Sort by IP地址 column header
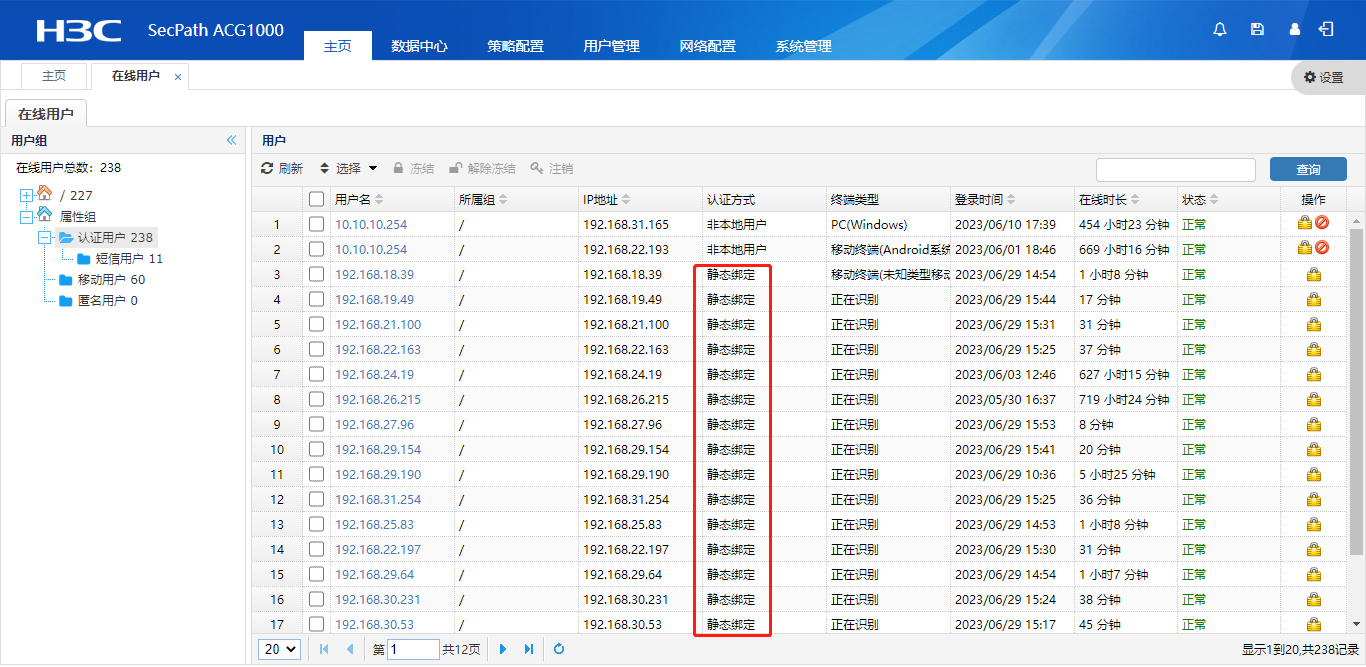Viewport: 1366px width, 667px height. (x=640, y=199)
